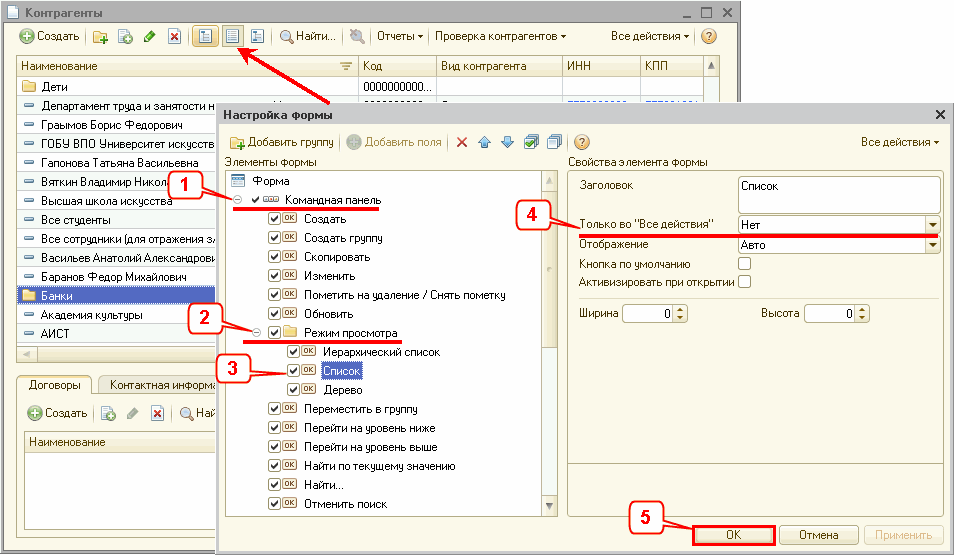Select Найти по текущему значению tree item
954x555 pixels.
click(x=380, y=466)
